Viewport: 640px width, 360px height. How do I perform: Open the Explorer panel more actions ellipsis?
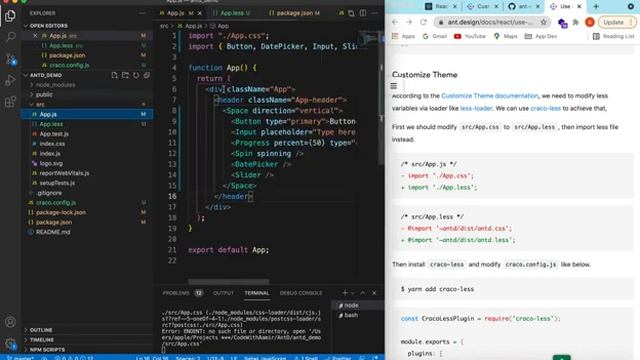tap(142, 13)
